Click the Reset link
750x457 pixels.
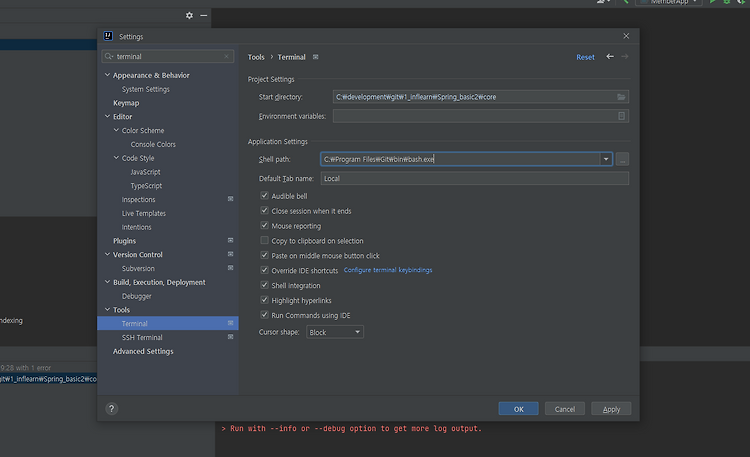[x=585, y=57]
